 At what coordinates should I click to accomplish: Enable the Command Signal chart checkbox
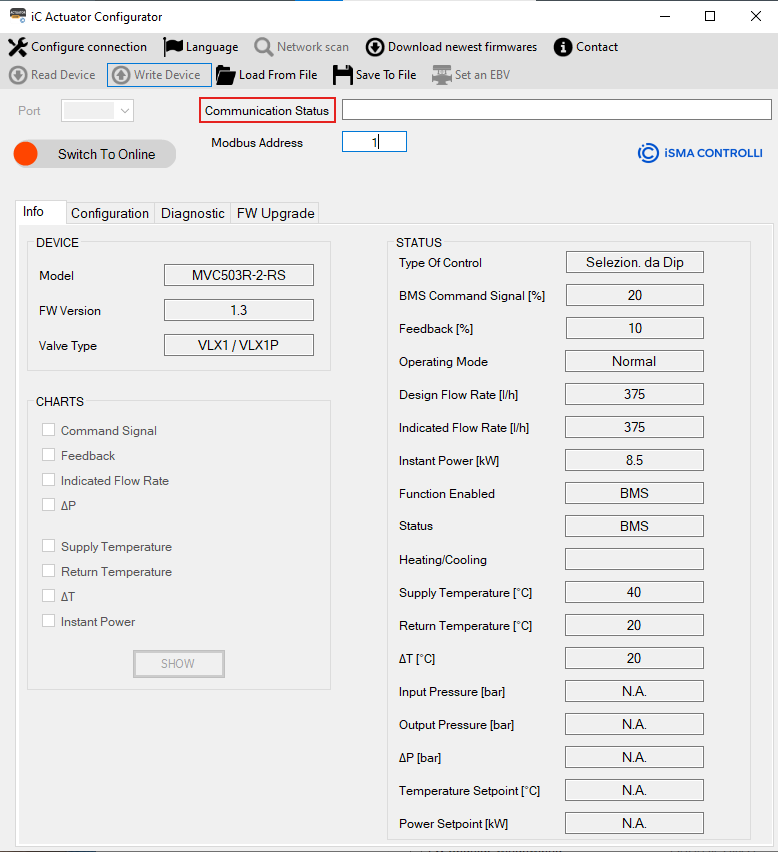48,430
